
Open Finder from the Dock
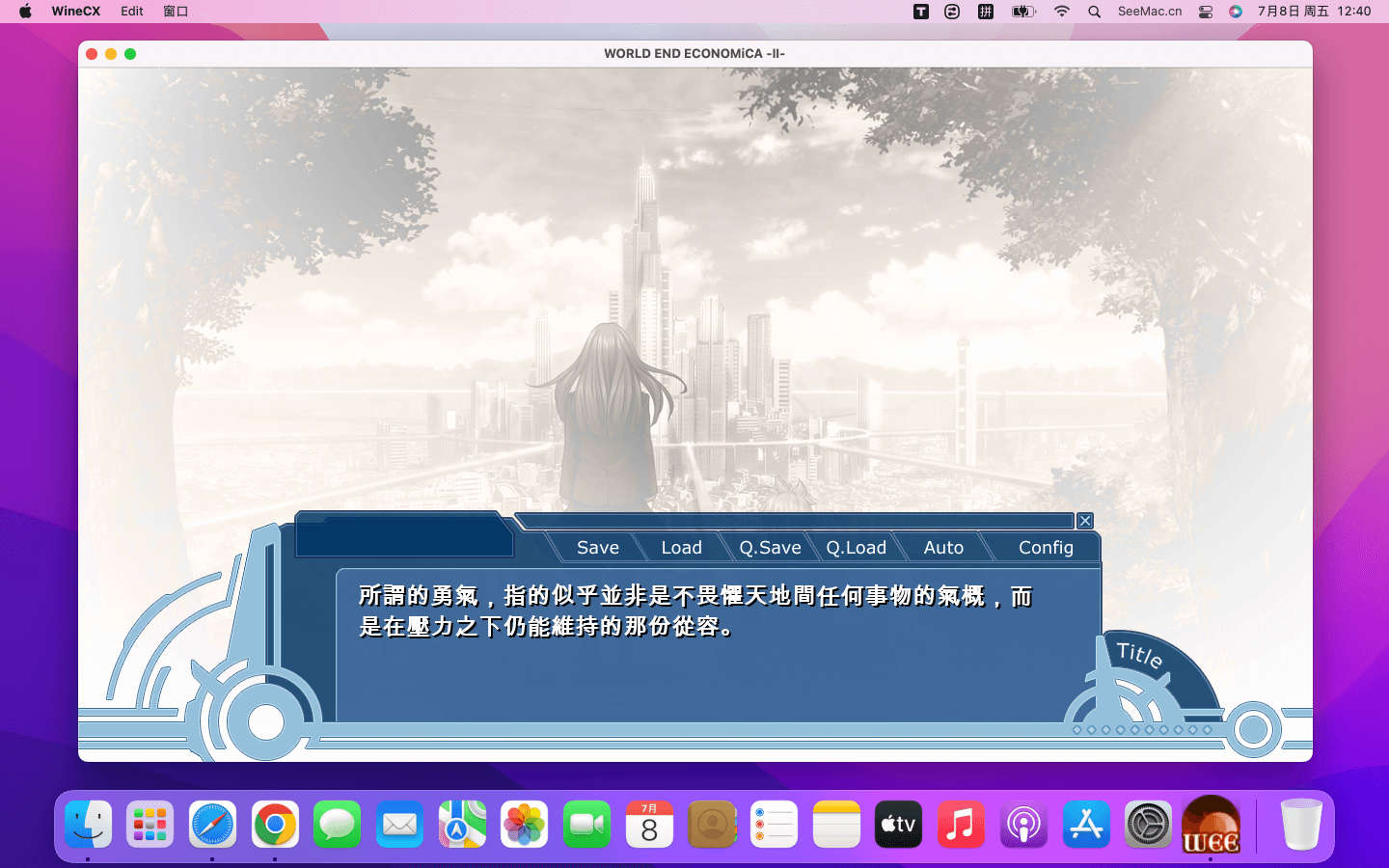89,825
